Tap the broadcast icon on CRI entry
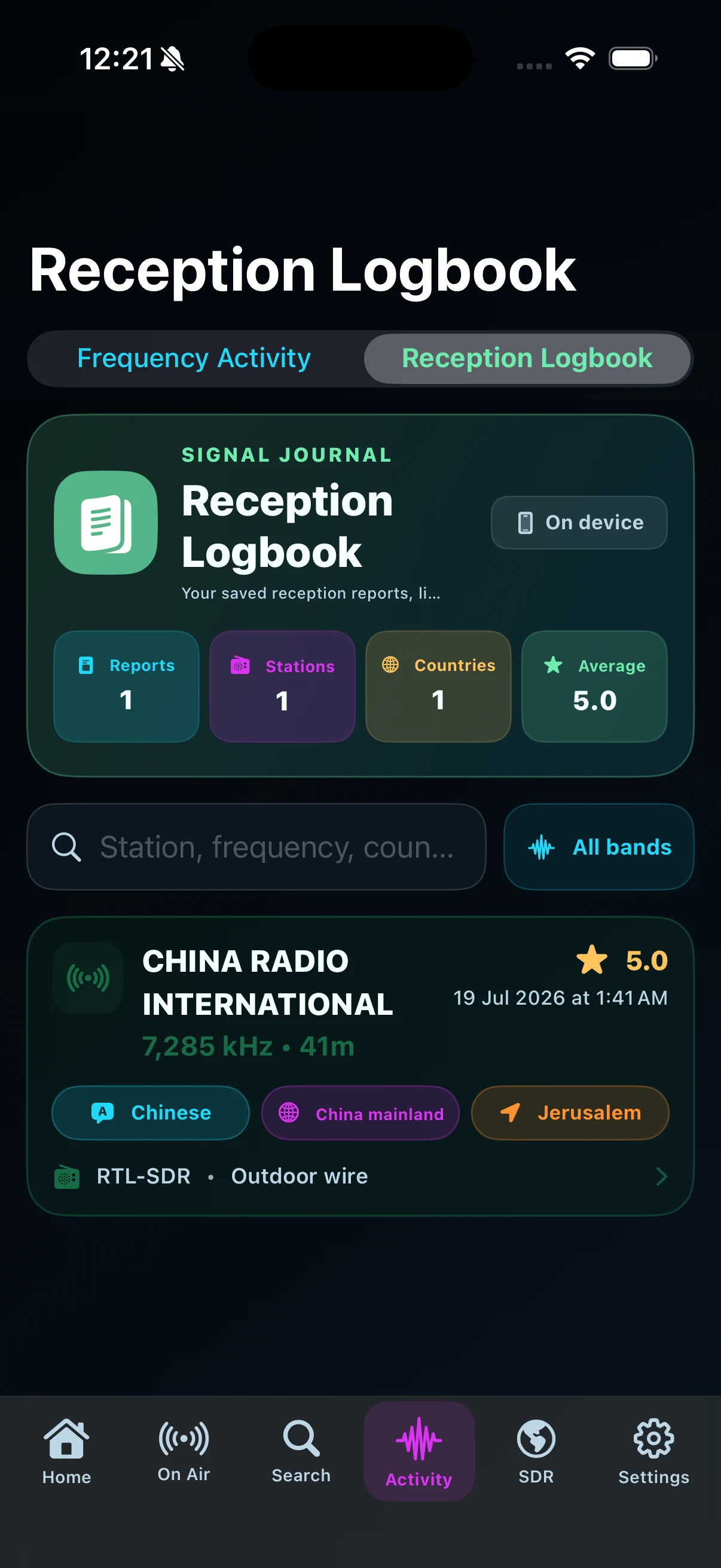Viewport: 721px width, 1568px height. click(88, 978)
